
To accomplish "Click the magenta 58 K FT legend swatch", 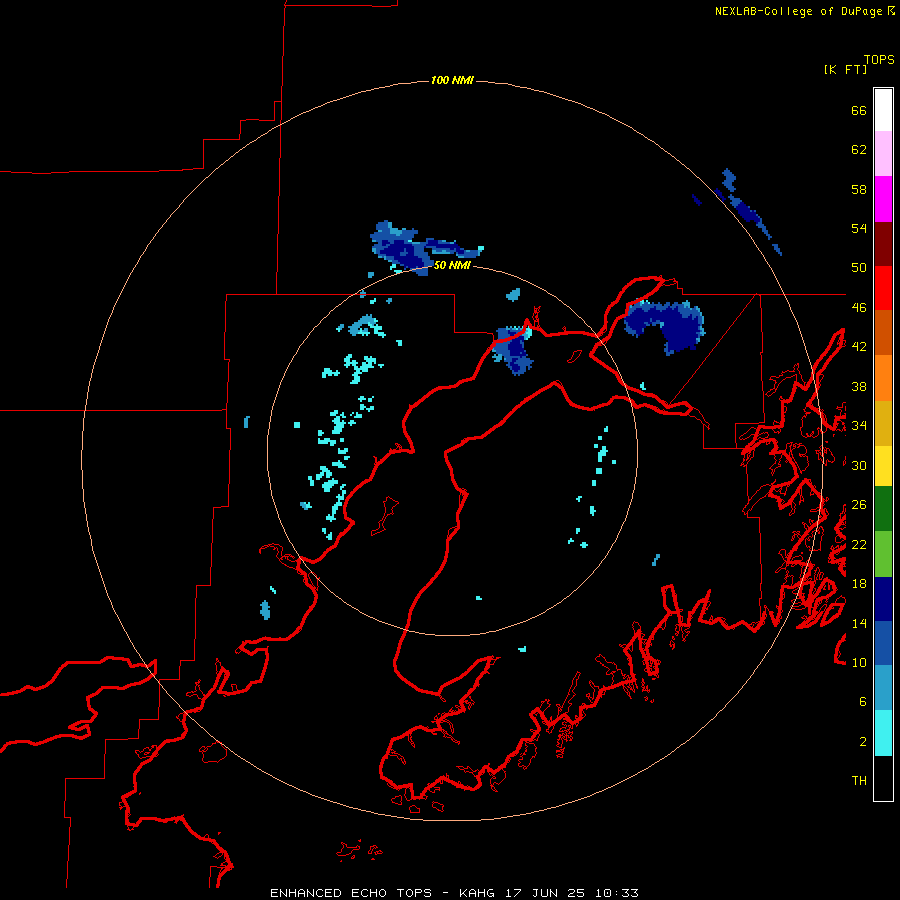I will pyautogui.click(x=883, y=199).
